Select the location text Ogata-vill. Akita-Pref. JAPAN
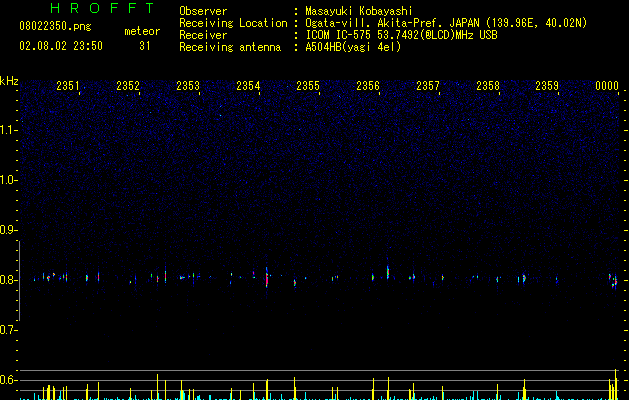The height and width of the screenshot is (400, 629). pos(392,23)
